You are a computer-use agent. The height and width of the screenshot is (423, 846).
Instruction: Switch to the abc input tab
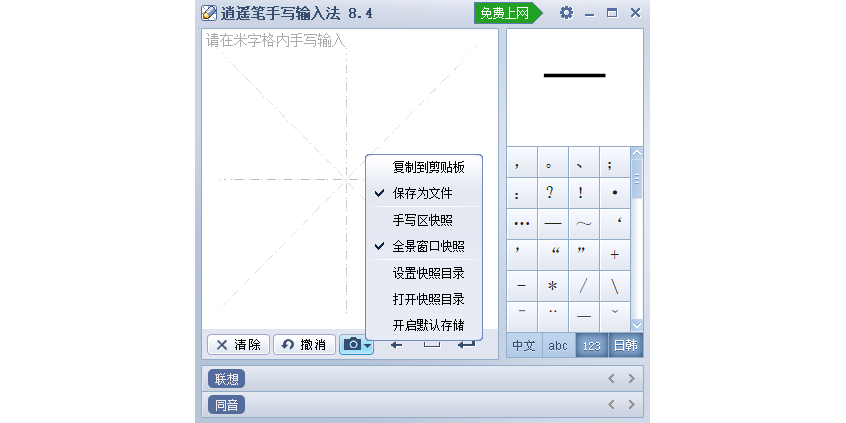[558, 346]
